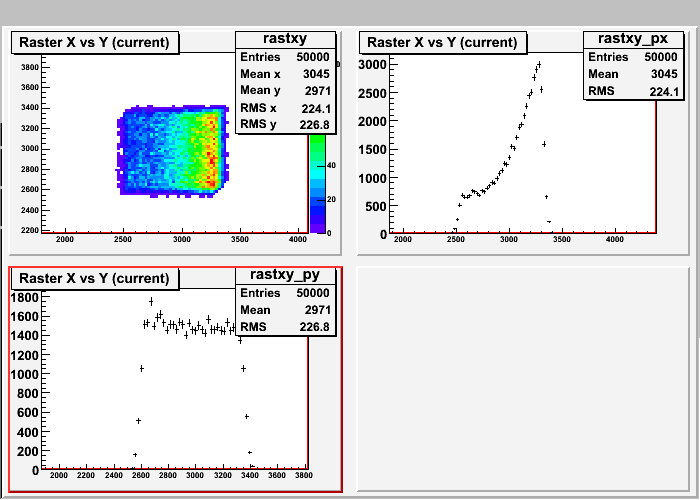The width and height of the screenshot is (700, 500).
Task: Click the red hot-spot region of the raster histogram
Action: click(x=212, y=152)
